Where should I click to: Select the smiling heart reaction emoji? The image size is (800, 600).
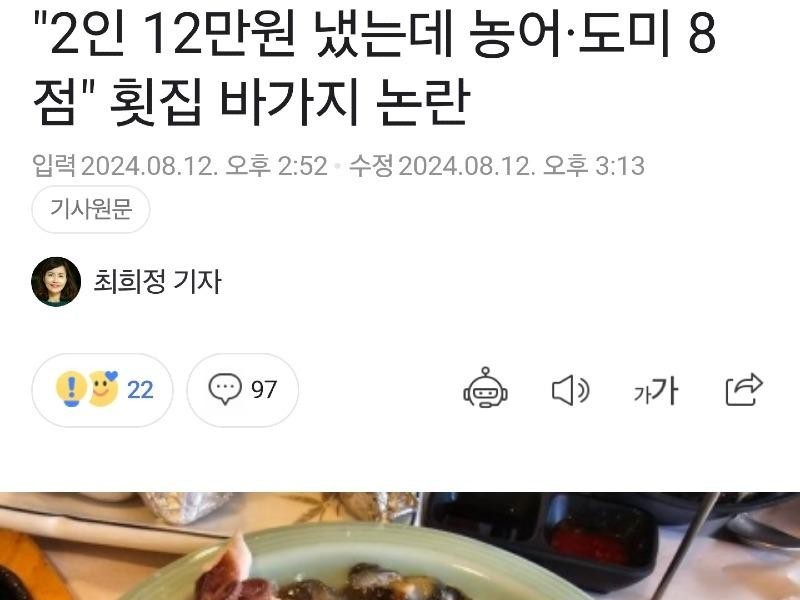pos(104,389)
